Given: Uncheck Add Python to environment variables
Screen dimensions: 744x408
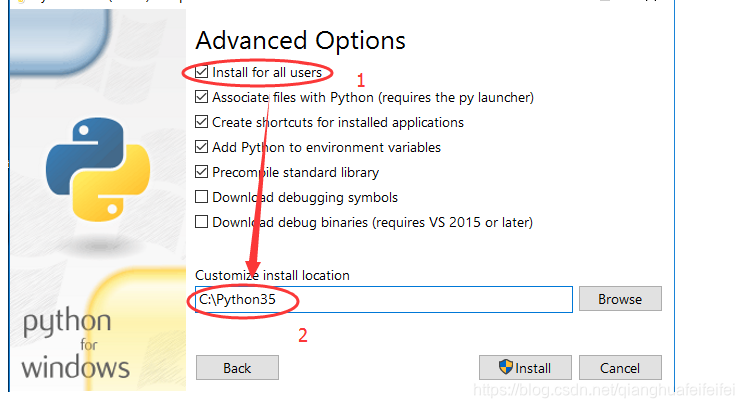Looking at the screenshot, I should (x=202, y=147).
